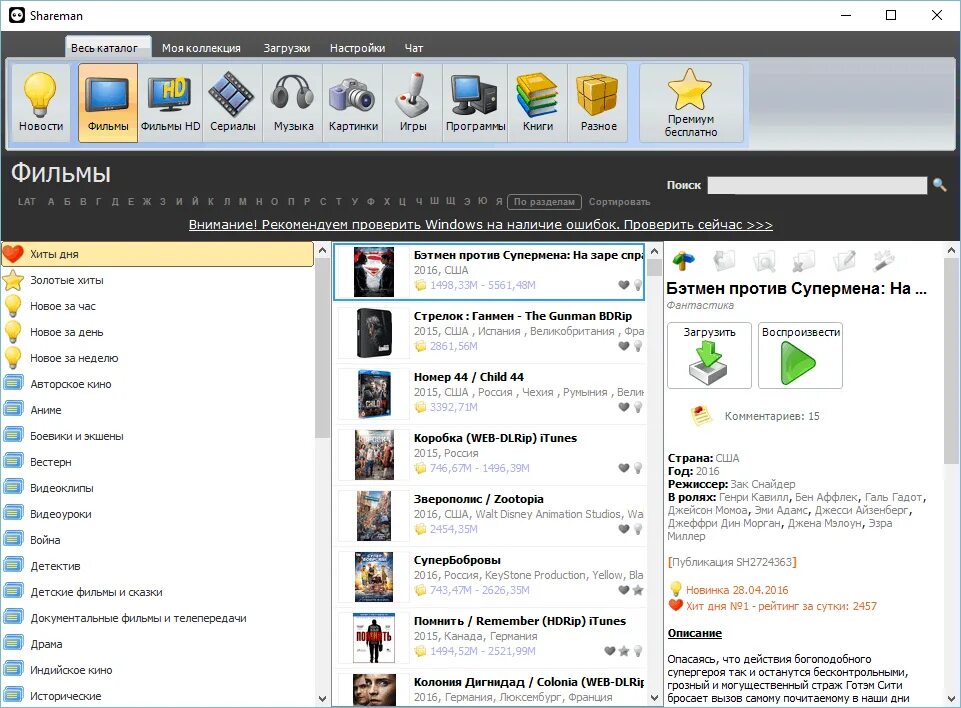Click the Сортировать sort option

point(619,202)
